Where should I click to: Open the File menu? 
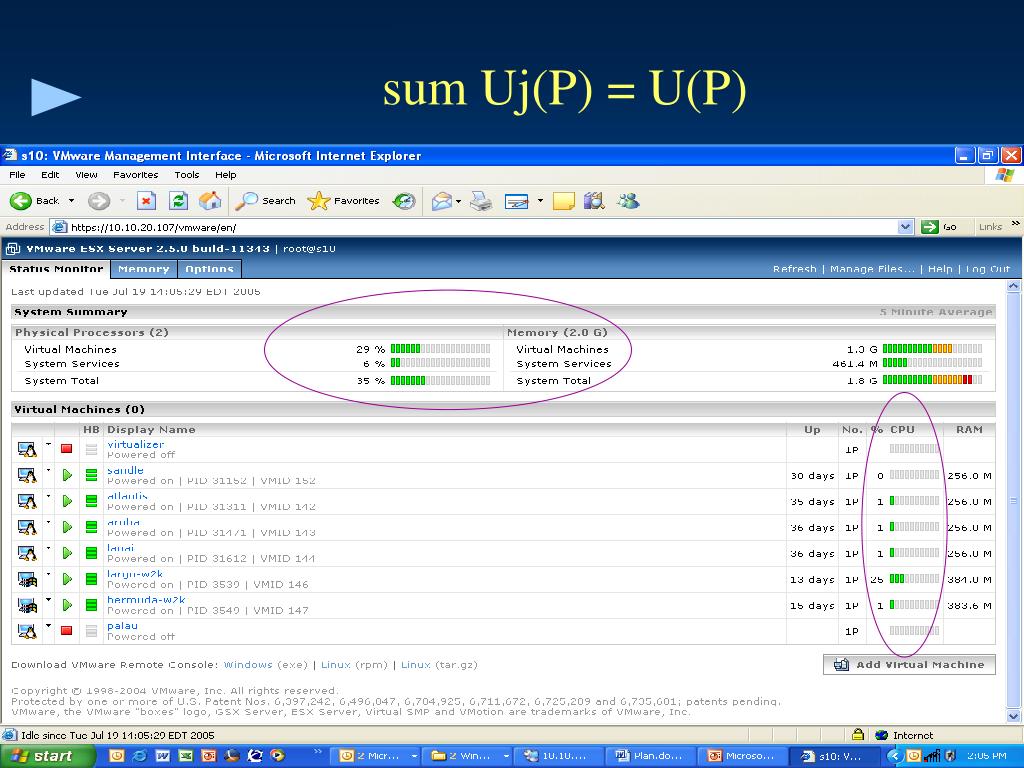pyautogui.click(x=18, y=174)
